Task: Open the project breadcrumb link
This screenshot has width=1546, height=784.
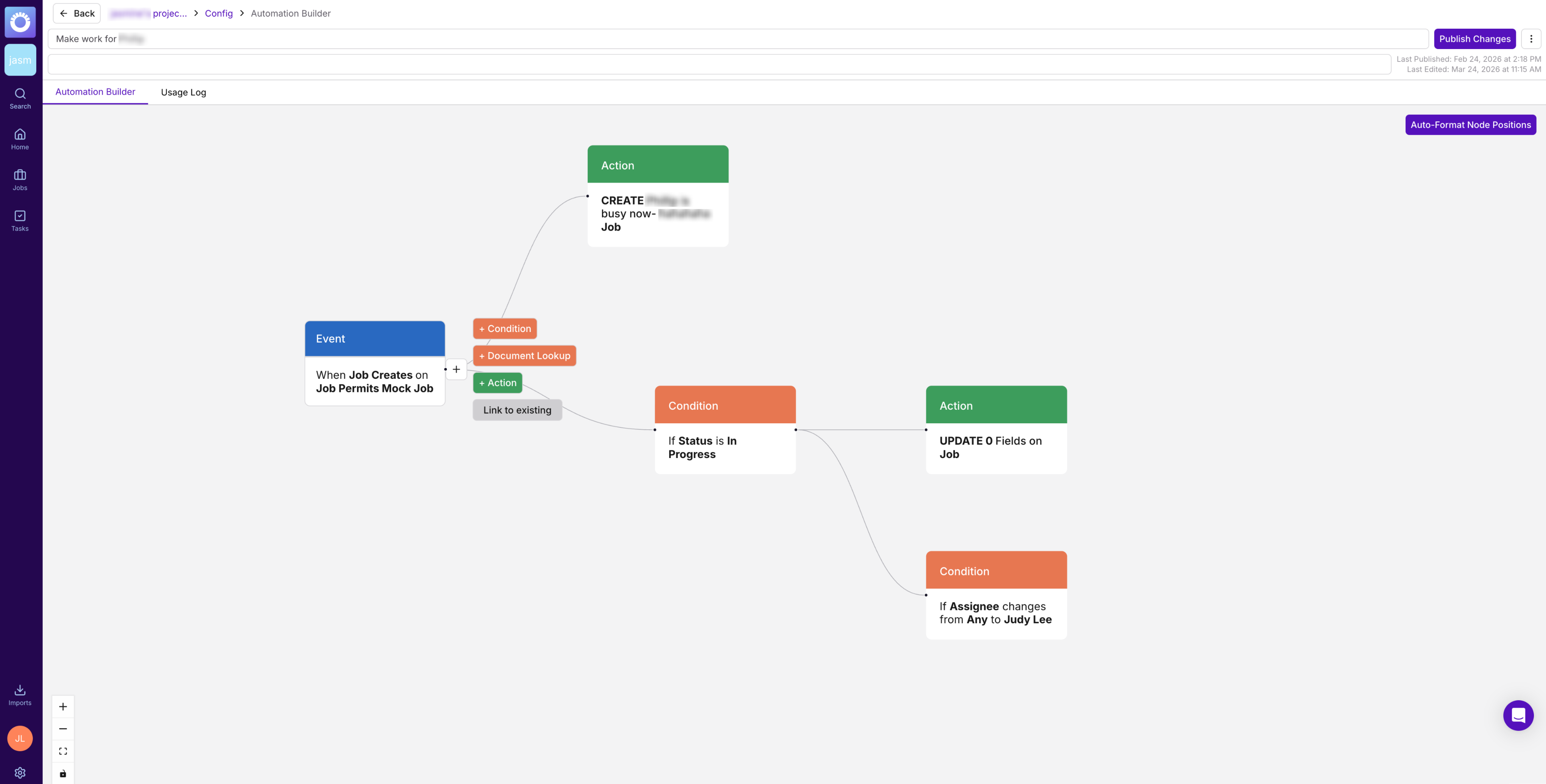Action: [x=148, y=13]
